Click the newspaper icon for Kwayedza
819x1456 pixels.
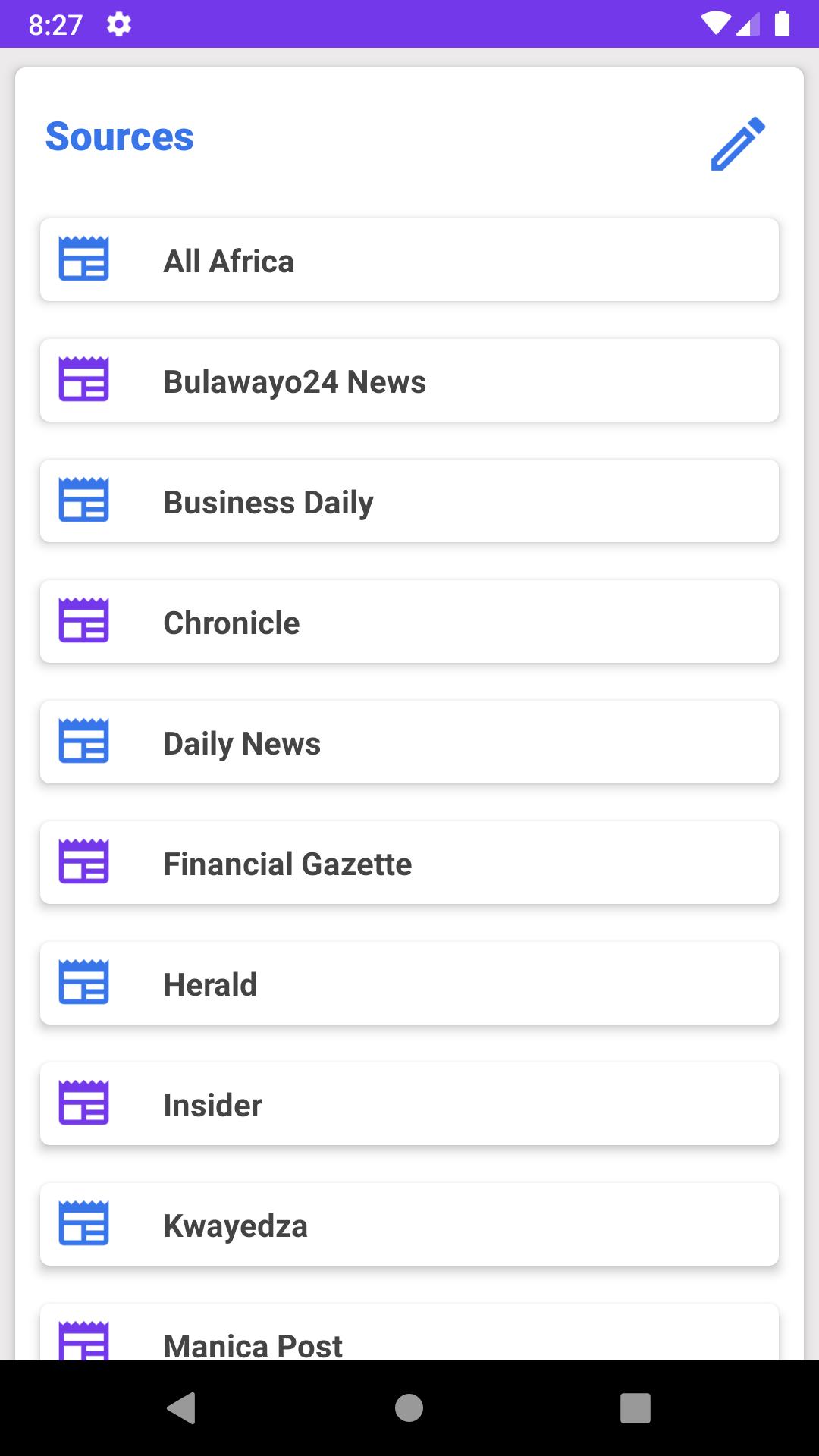(x=84, y=1223)
